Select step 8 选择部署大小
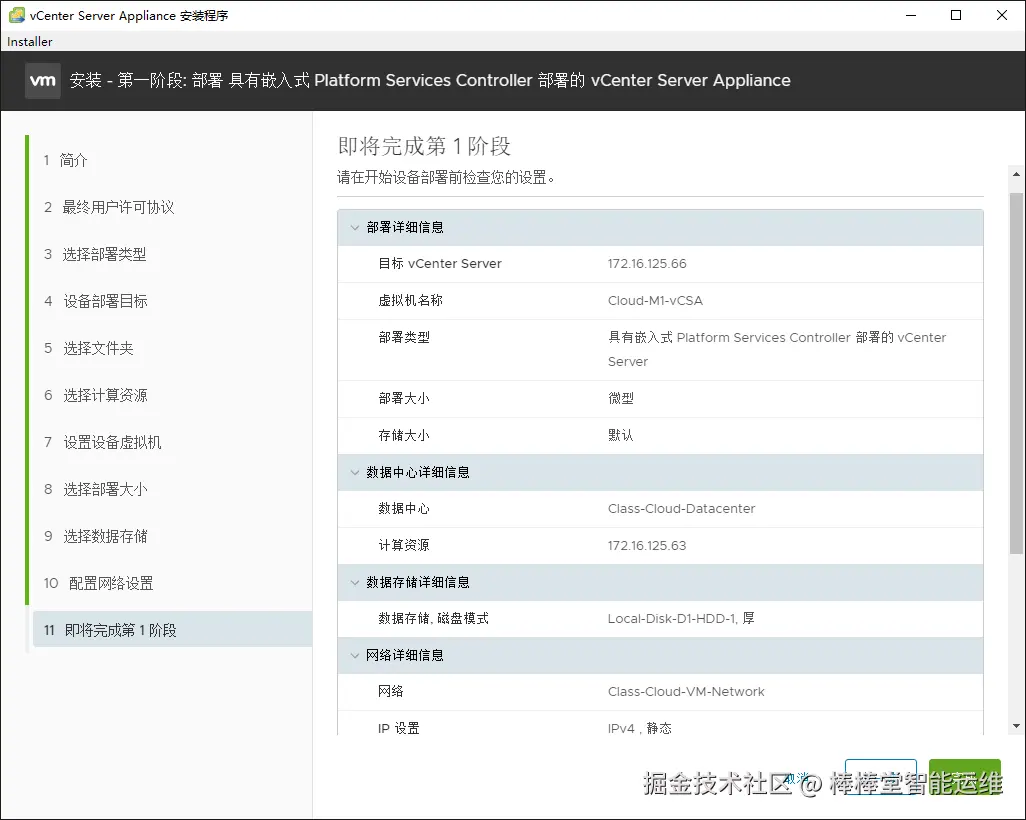This screenshot has width=1026, height=820. [x=96, y=490]
